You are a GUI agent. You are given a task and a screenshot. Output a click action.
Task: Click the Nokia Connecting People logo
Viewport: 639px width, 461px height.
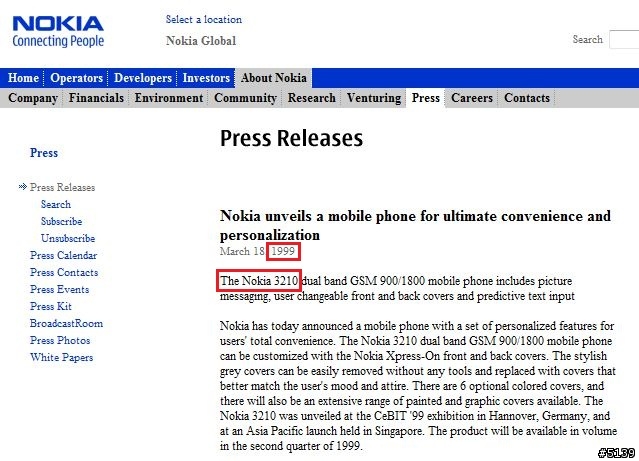point(58,32)
